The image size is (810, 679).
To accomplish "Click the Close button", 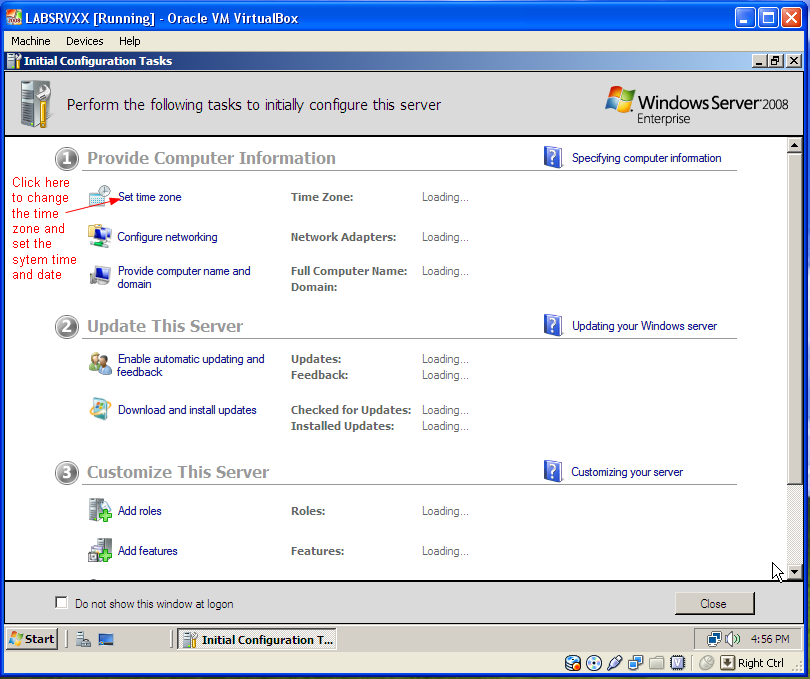I will 714,604.
